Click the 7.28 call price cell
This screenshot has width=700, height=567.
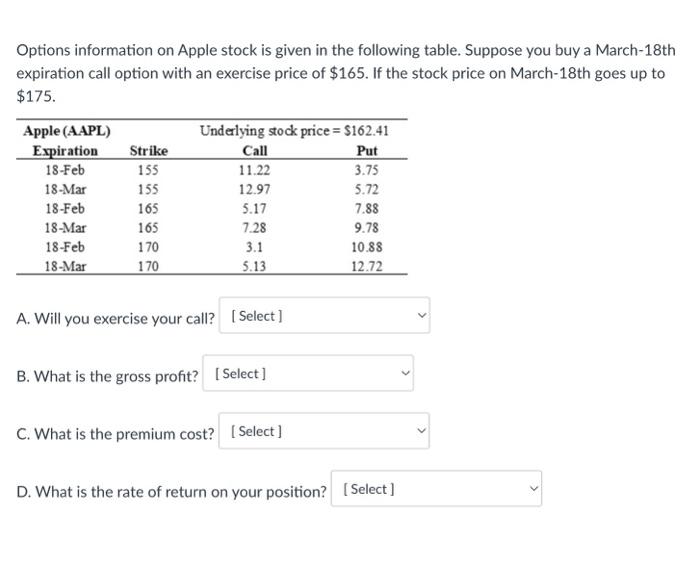click(254, 228)
